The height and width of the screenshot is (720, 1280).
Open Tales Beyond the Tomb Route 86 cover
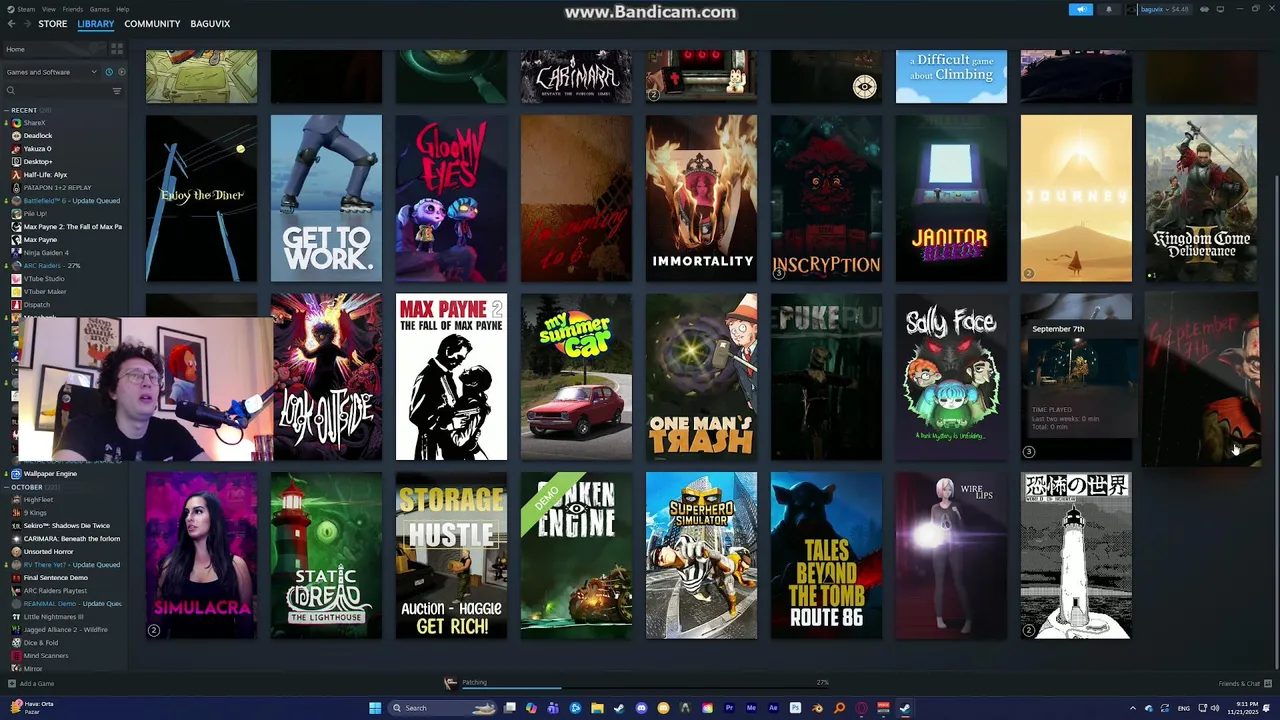(x=826, y=556)
